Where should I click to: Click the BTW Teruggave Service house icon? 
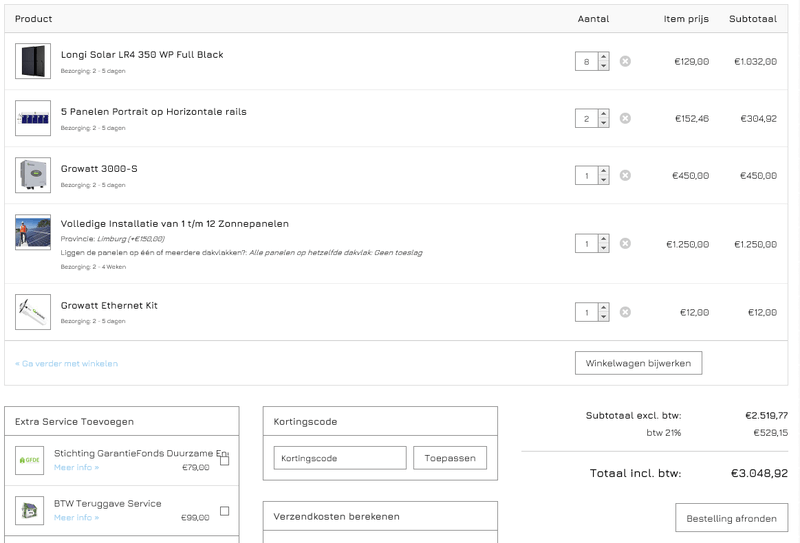(30, 510)
